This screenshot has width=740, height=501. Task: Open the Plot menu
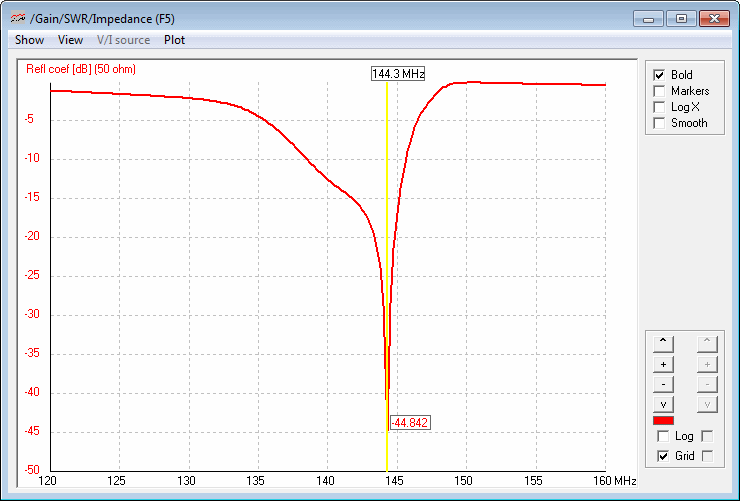[x=174, y=40]
